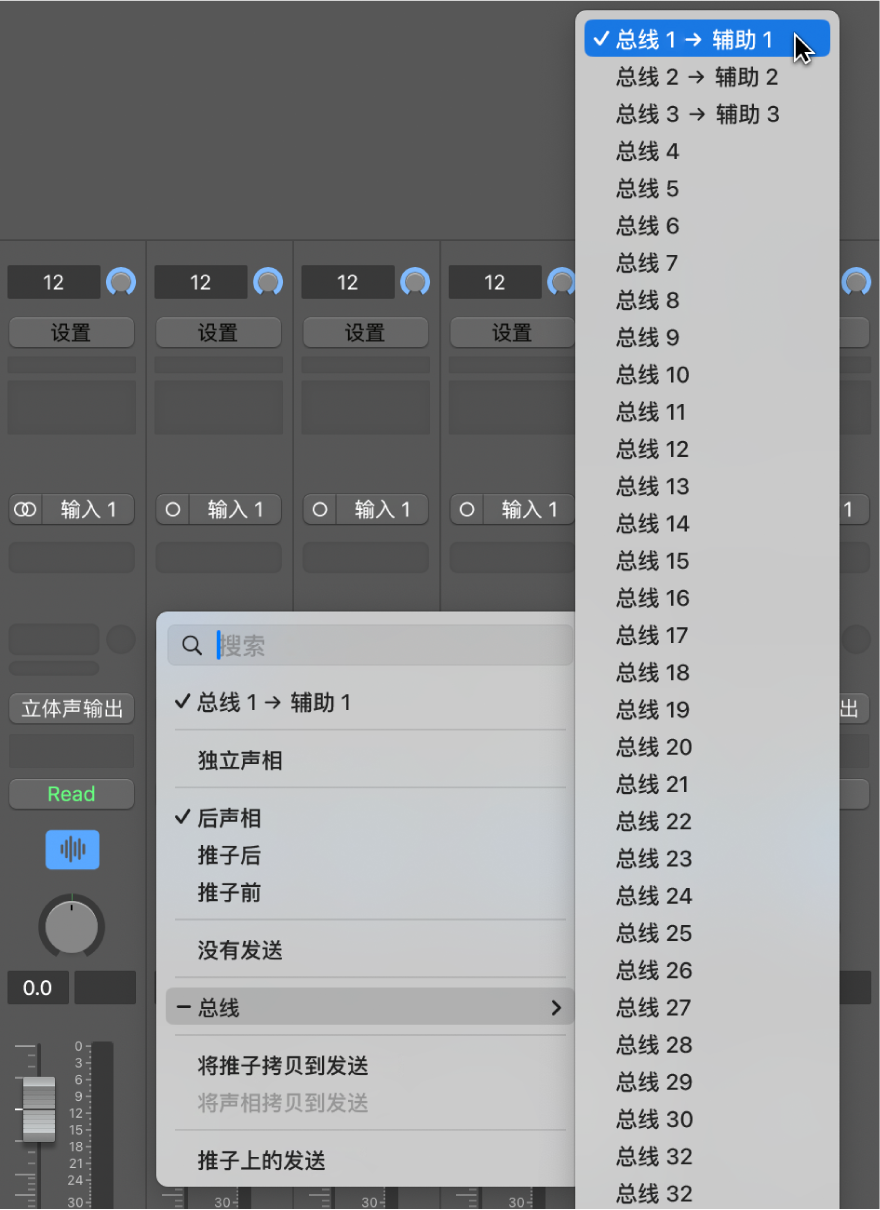Choose 总线 2 → 辅助 2 from the bus list
Image resolution: width=880 pixels, height=1210 pixels.
690,76
